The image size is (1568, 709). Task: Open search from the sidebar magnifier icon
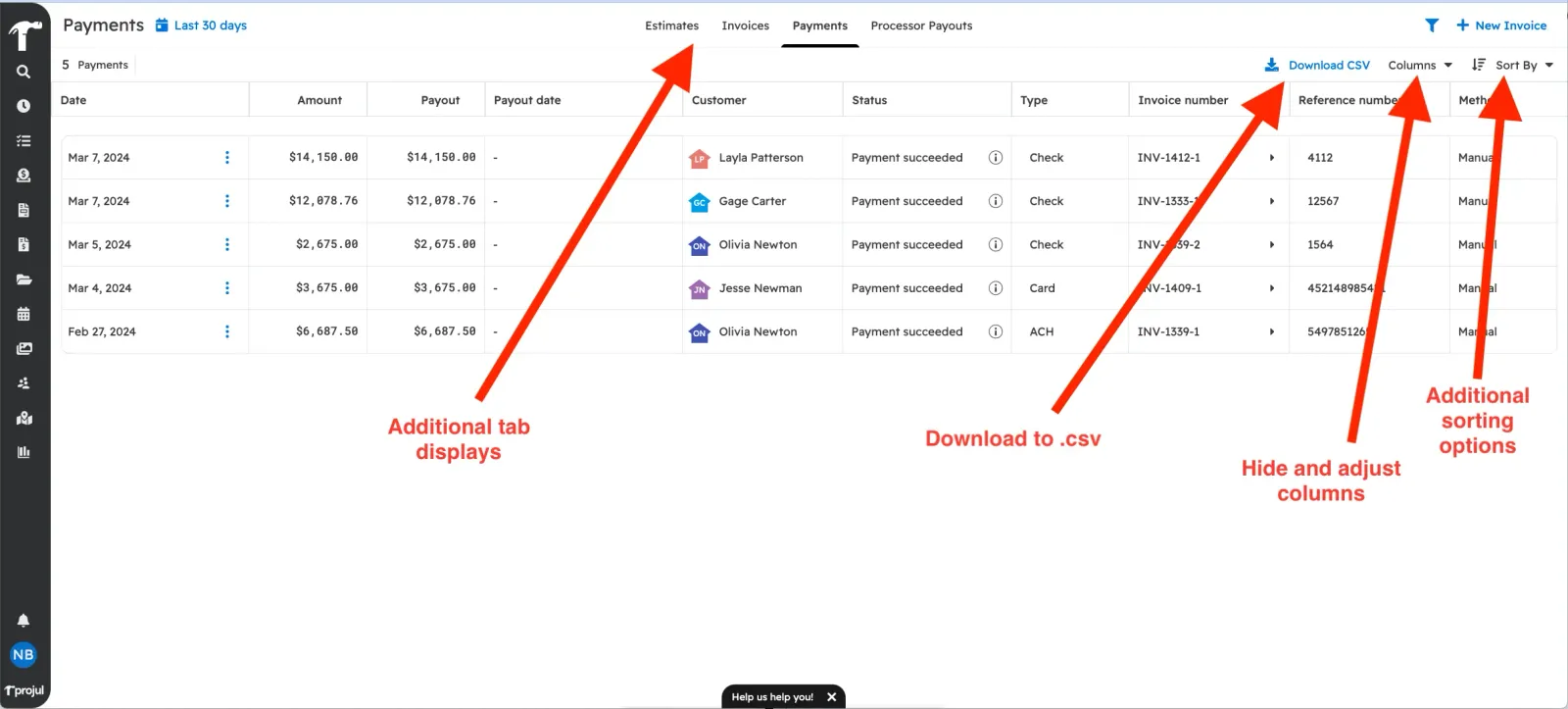point(24,72)
